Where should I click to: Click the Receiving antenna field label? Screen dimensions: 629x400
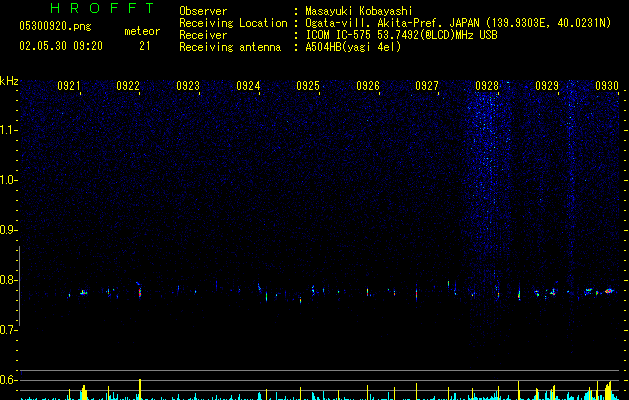[230, 47]
